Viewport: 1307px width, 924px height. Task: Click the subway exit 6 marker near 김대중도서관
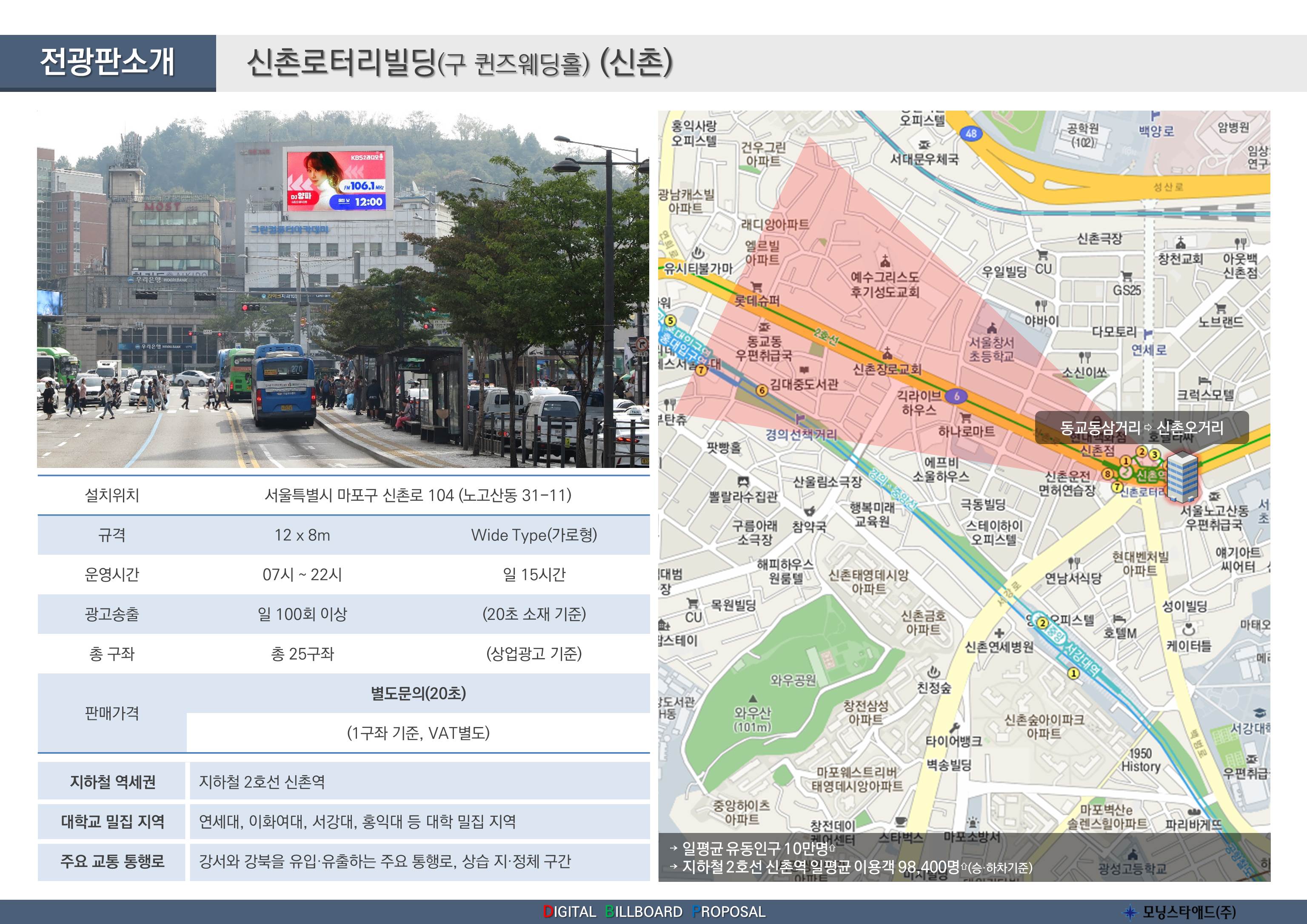(x=762, y=390)
